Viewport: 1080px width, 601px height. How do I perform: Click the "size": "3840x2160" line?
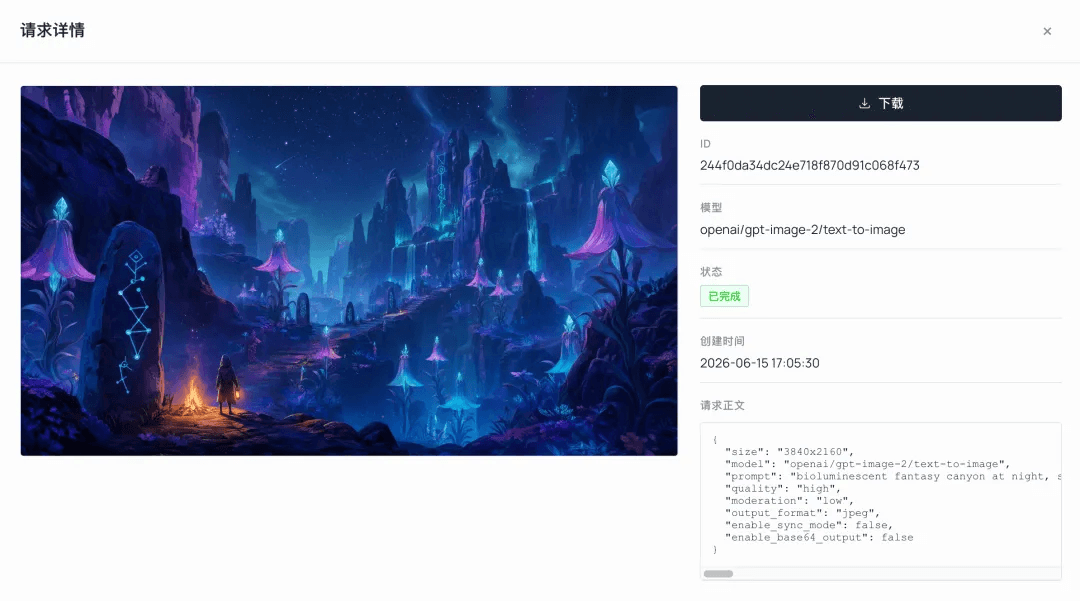click(789, 452)
